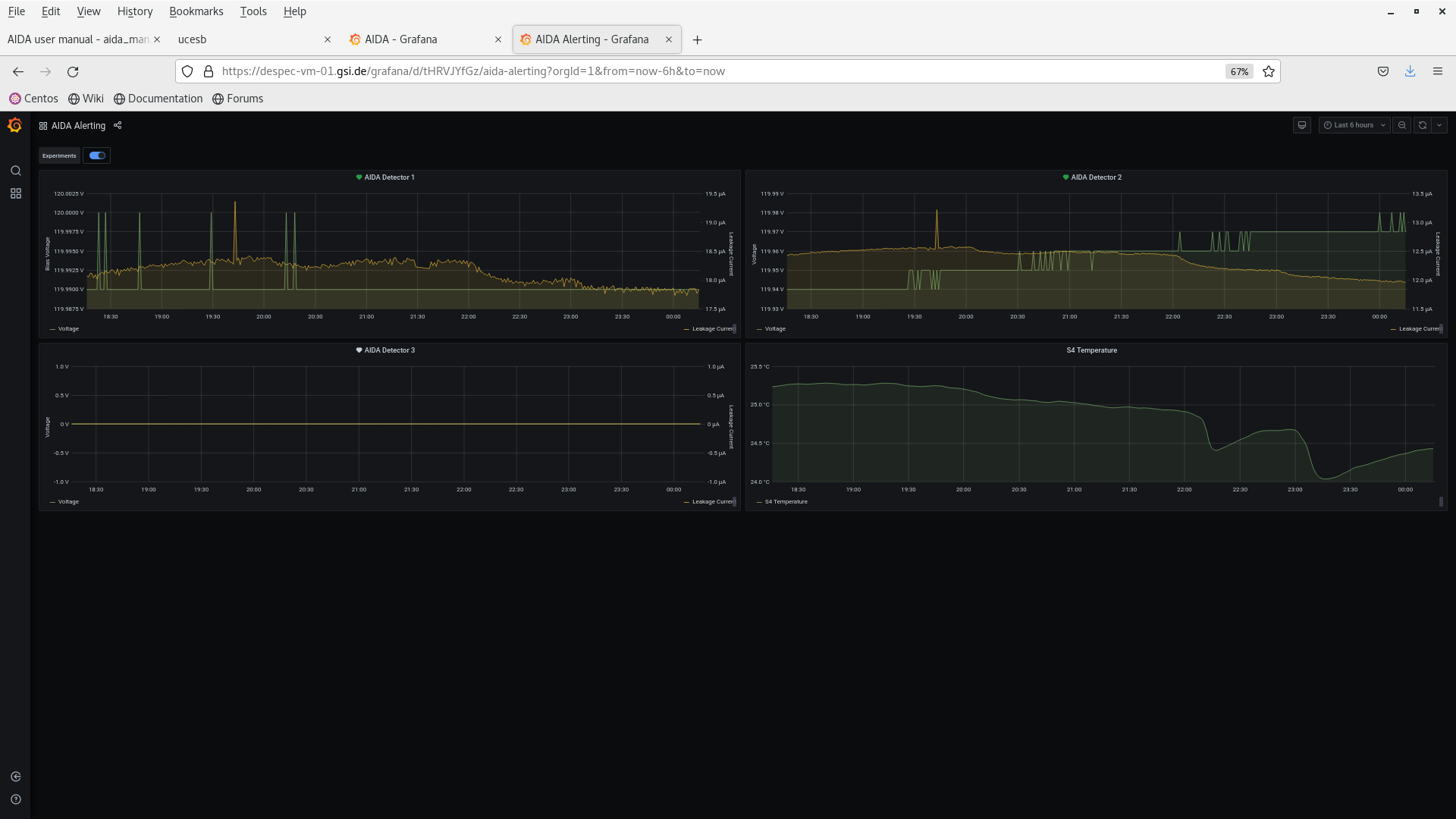
Task: Refresh the dashboard
Action: [x=1423, y=125]
